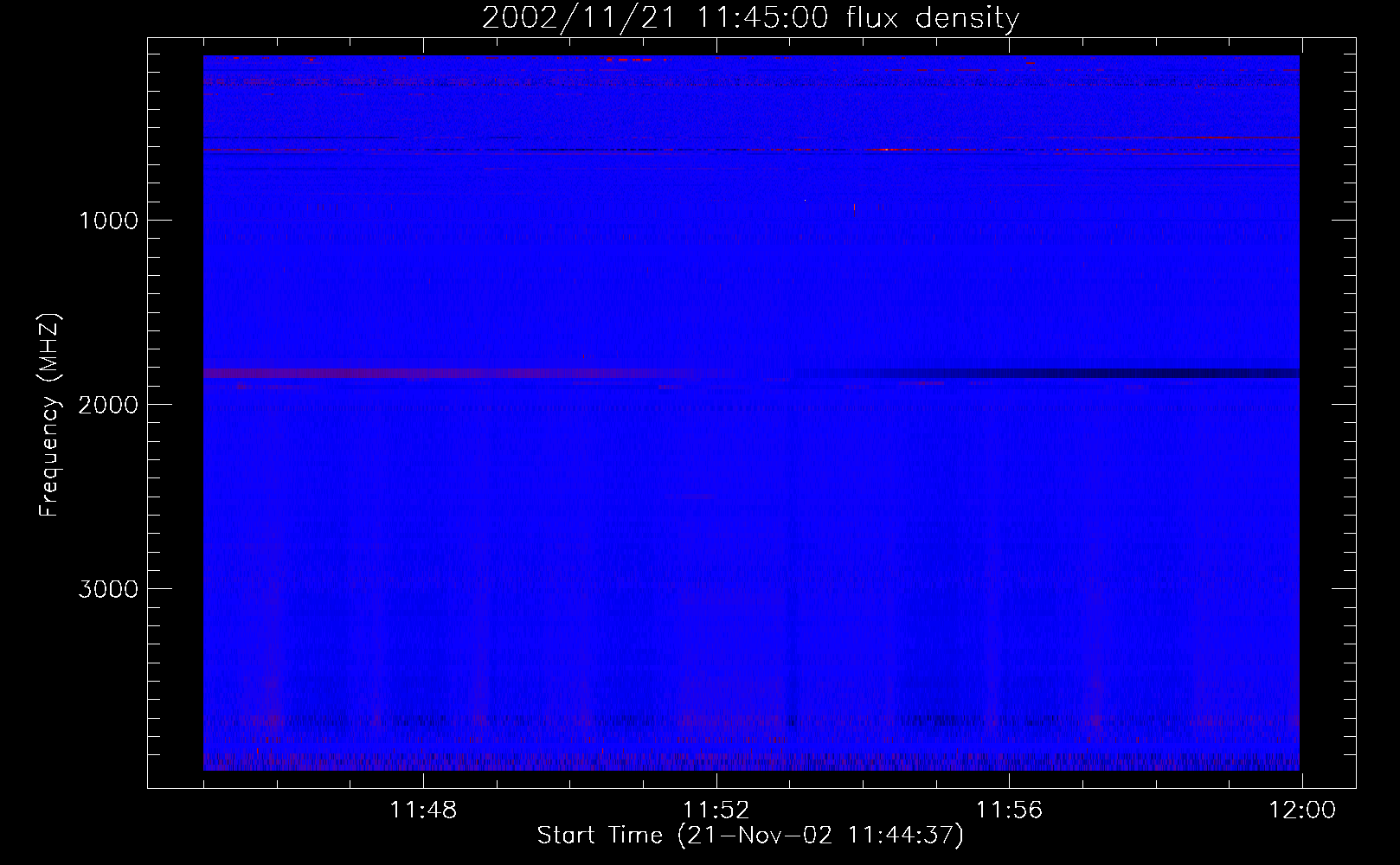Click the 12:00 time tick label
Viewport: 1400px width, 865px height.
(1302, 811)
